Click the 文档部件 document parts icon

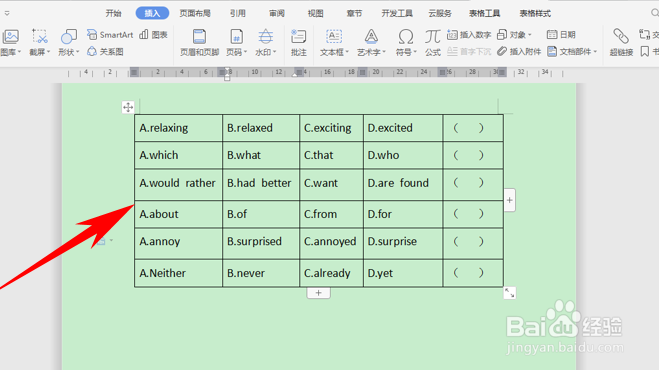(552, 52)
